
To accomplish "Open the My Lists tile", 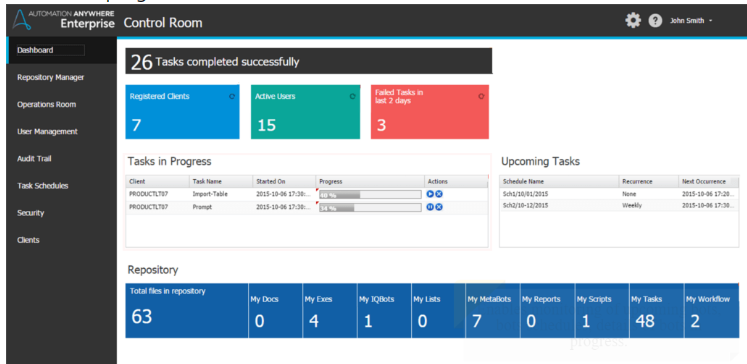I will click(438, 311).
